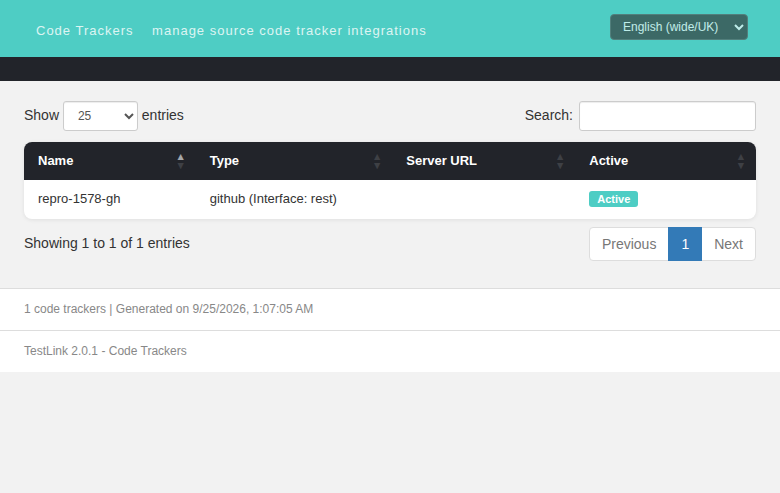Screen dimensions: 780x493
Task: Click the Showing 1 to 1 of 1 entries text
Action: coord(107,243)
